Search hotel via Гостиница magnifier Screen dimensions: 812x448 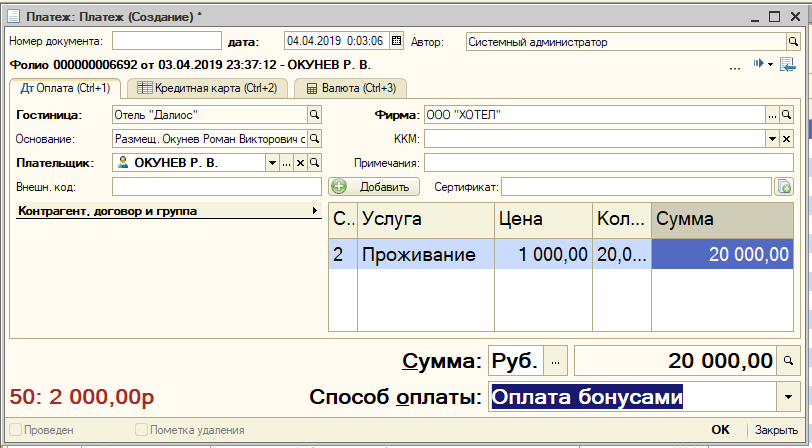pos(314,114)
